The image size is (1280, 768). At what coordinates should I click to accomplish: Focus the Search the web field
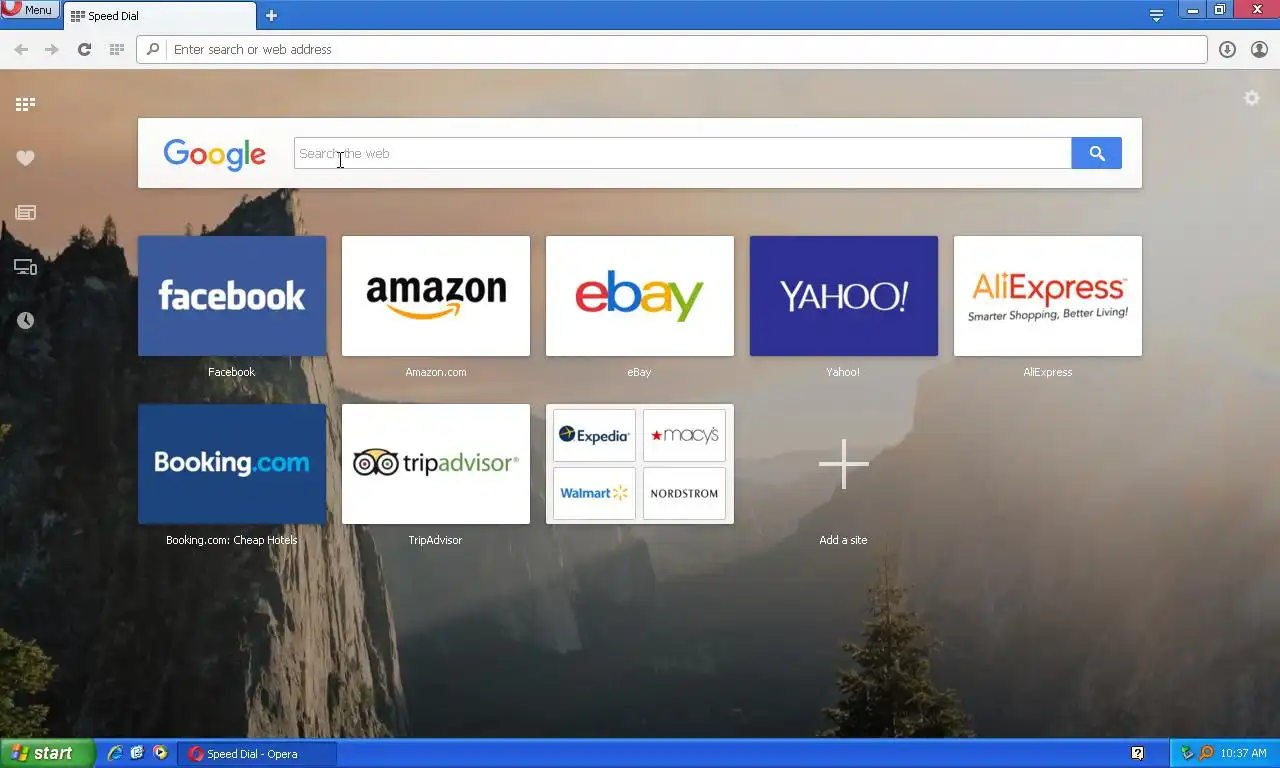[682, 153]
